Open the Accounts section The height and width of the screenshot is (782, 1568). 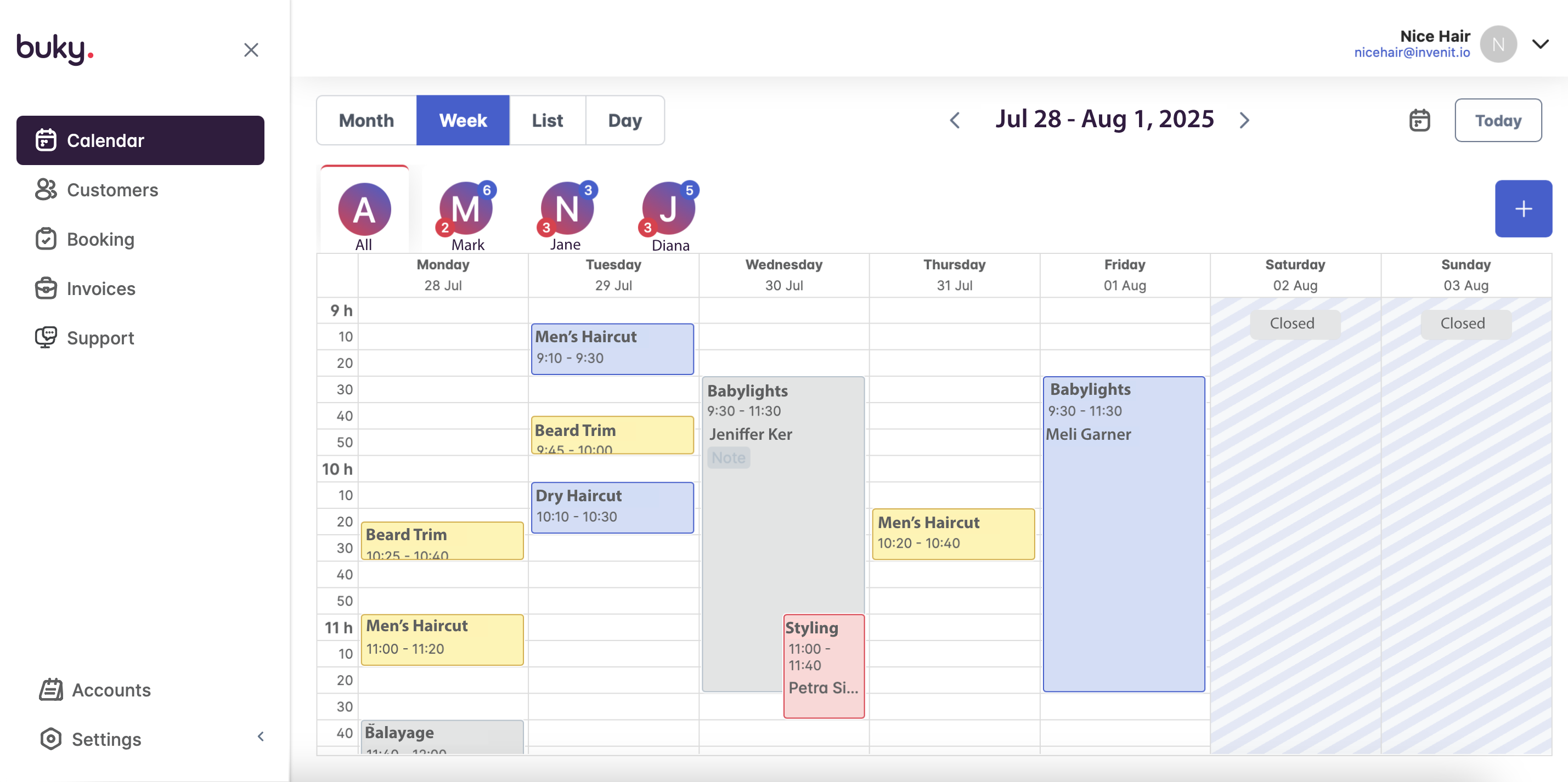point(111,690)
